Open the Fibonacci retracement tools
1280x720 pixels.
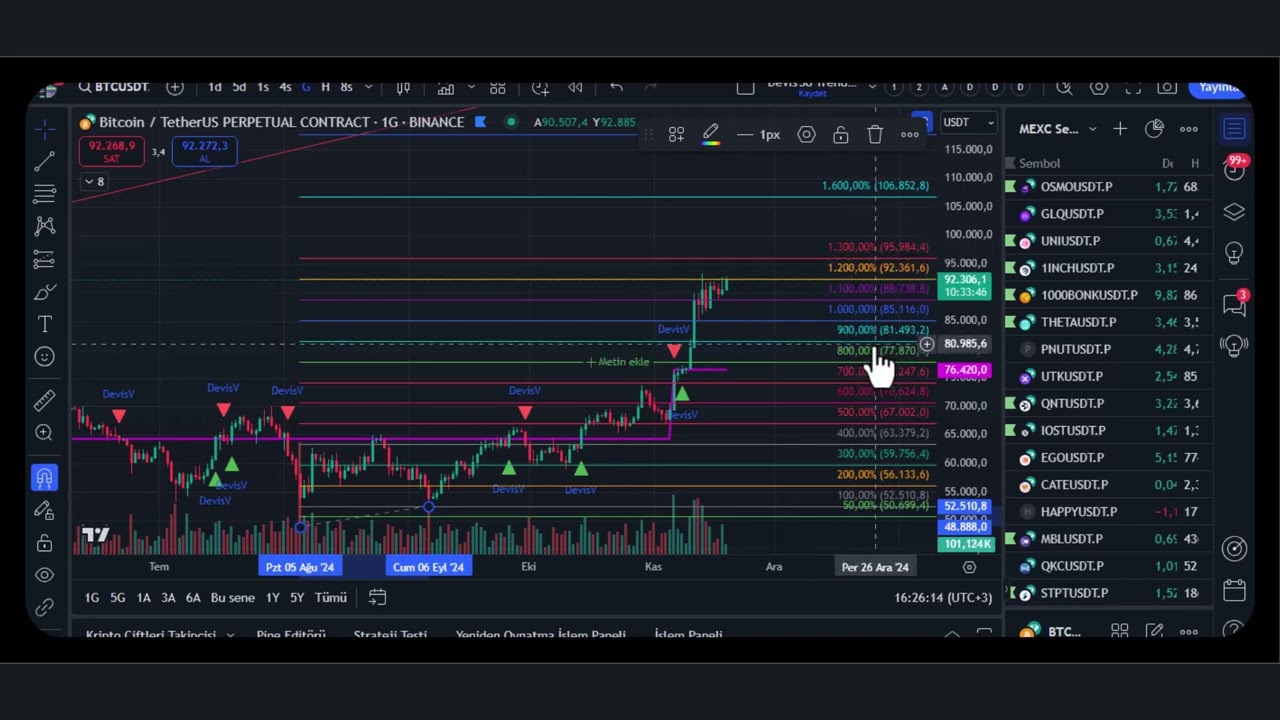click(x=44, y=194)
